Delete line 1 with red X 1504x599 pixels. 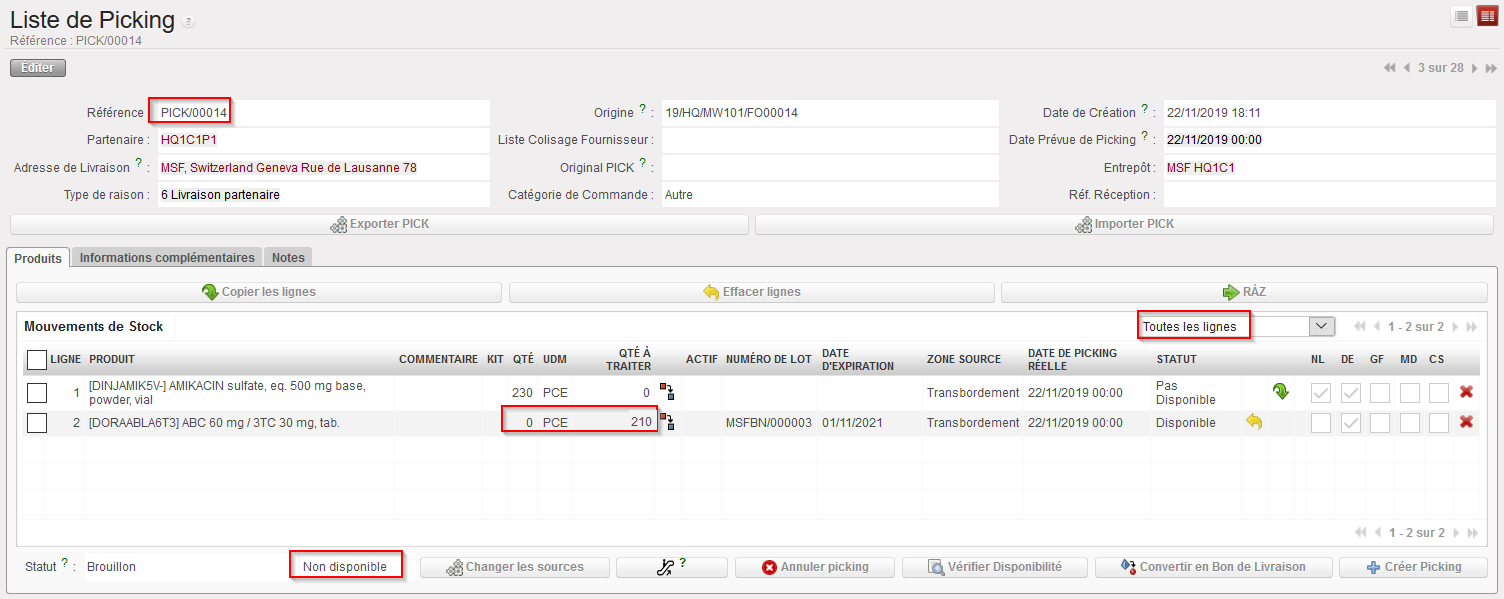tap(1466, 392)
